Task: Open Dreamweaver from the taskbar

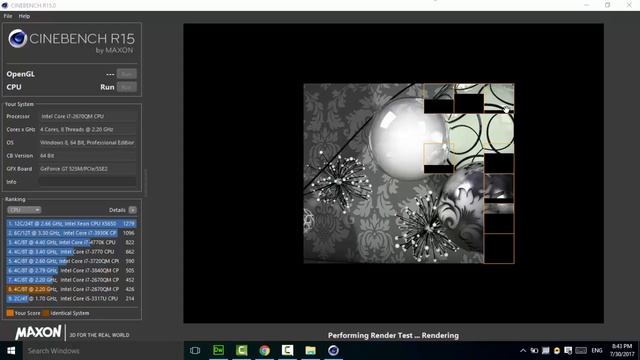Action: click(x=219, y=351)
